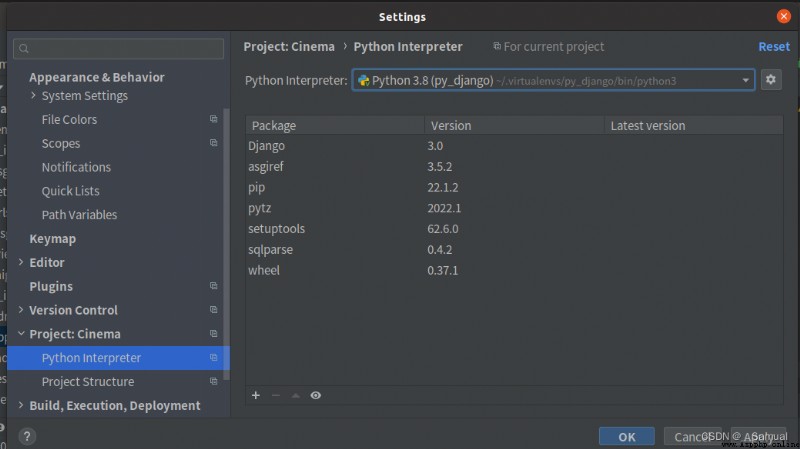Select the wheel package row
The image size is (800, 449).
514,270
